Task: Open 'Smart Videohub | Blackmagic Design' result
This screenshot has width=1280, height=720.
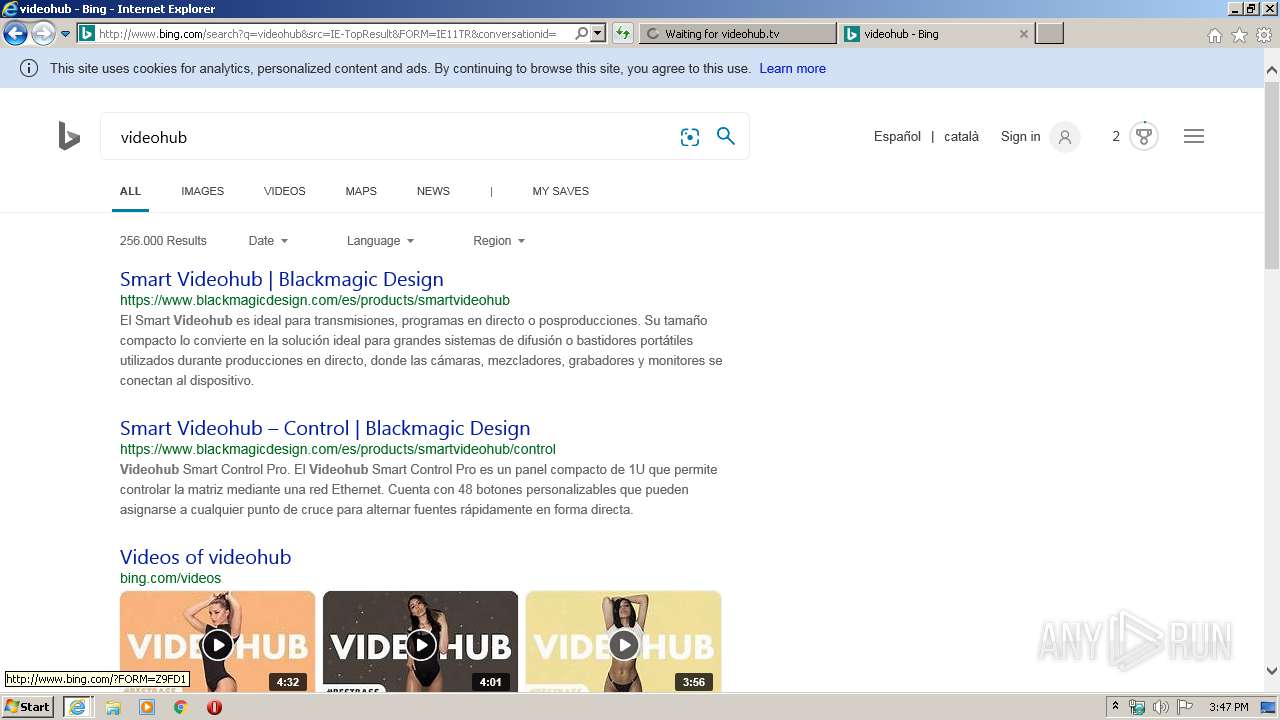Action: (x=282, y=279)
